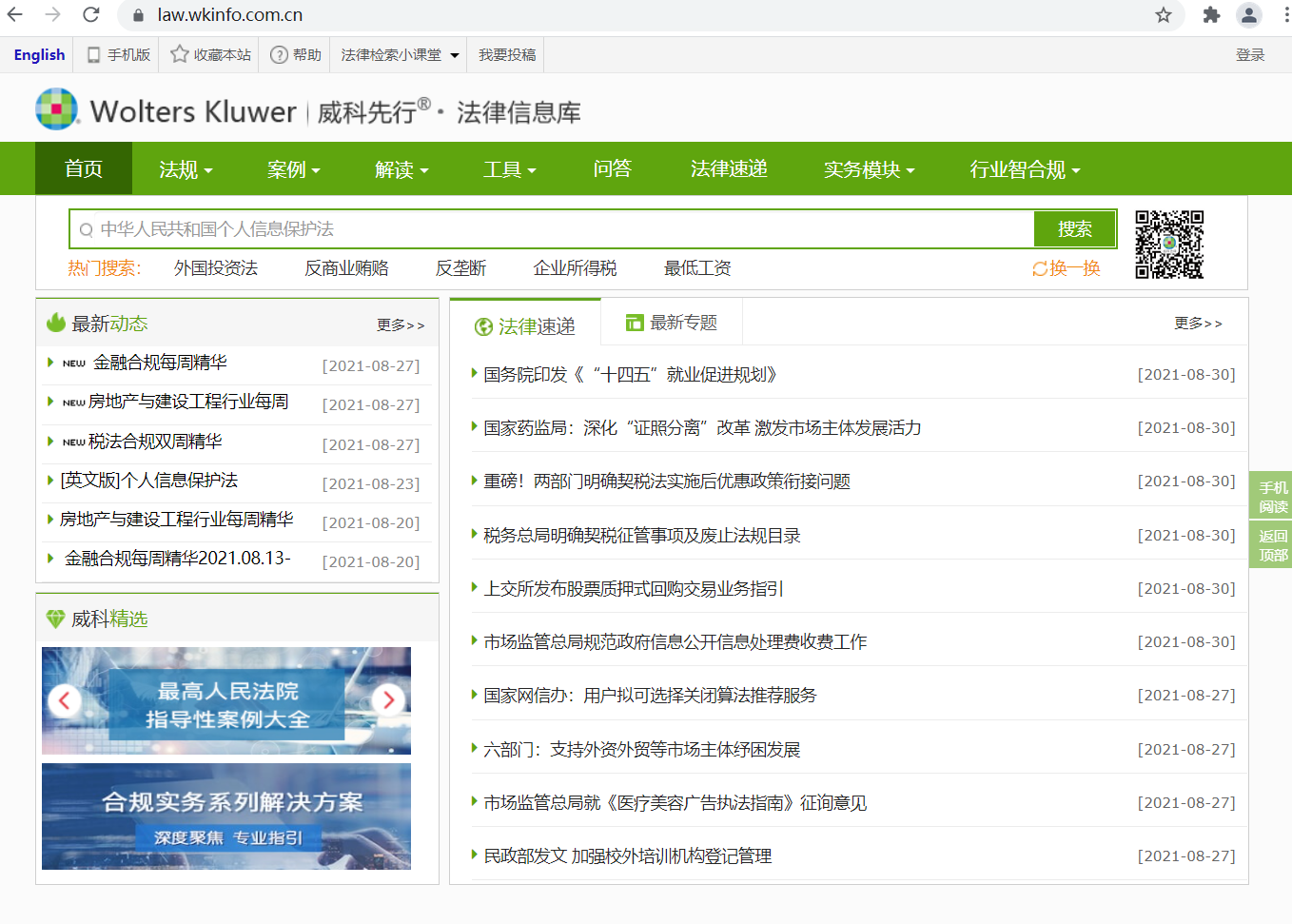Image resolution: width=1292 pixels, height=924 pixels.
Task: Open the browser extensions puzzle icon
Action: [1211, 14]
